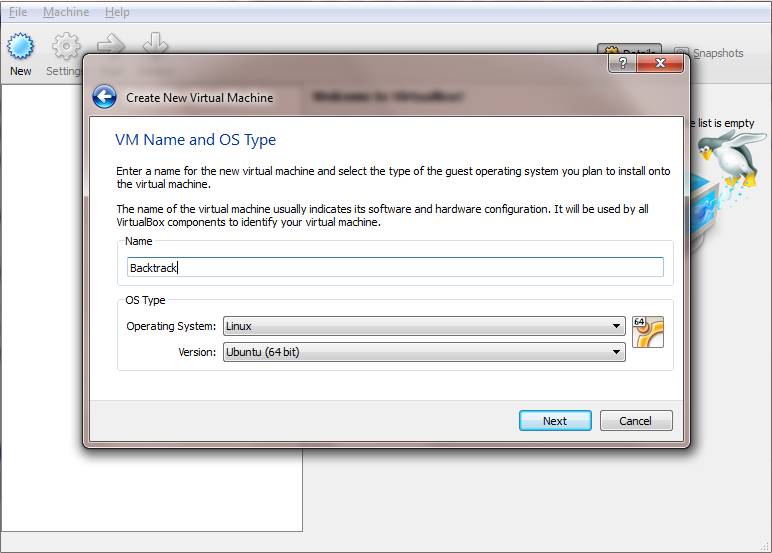This screenshot has width=772, height=553.
Task: Switch to the Details tab
Action: (x=630, y=50)
